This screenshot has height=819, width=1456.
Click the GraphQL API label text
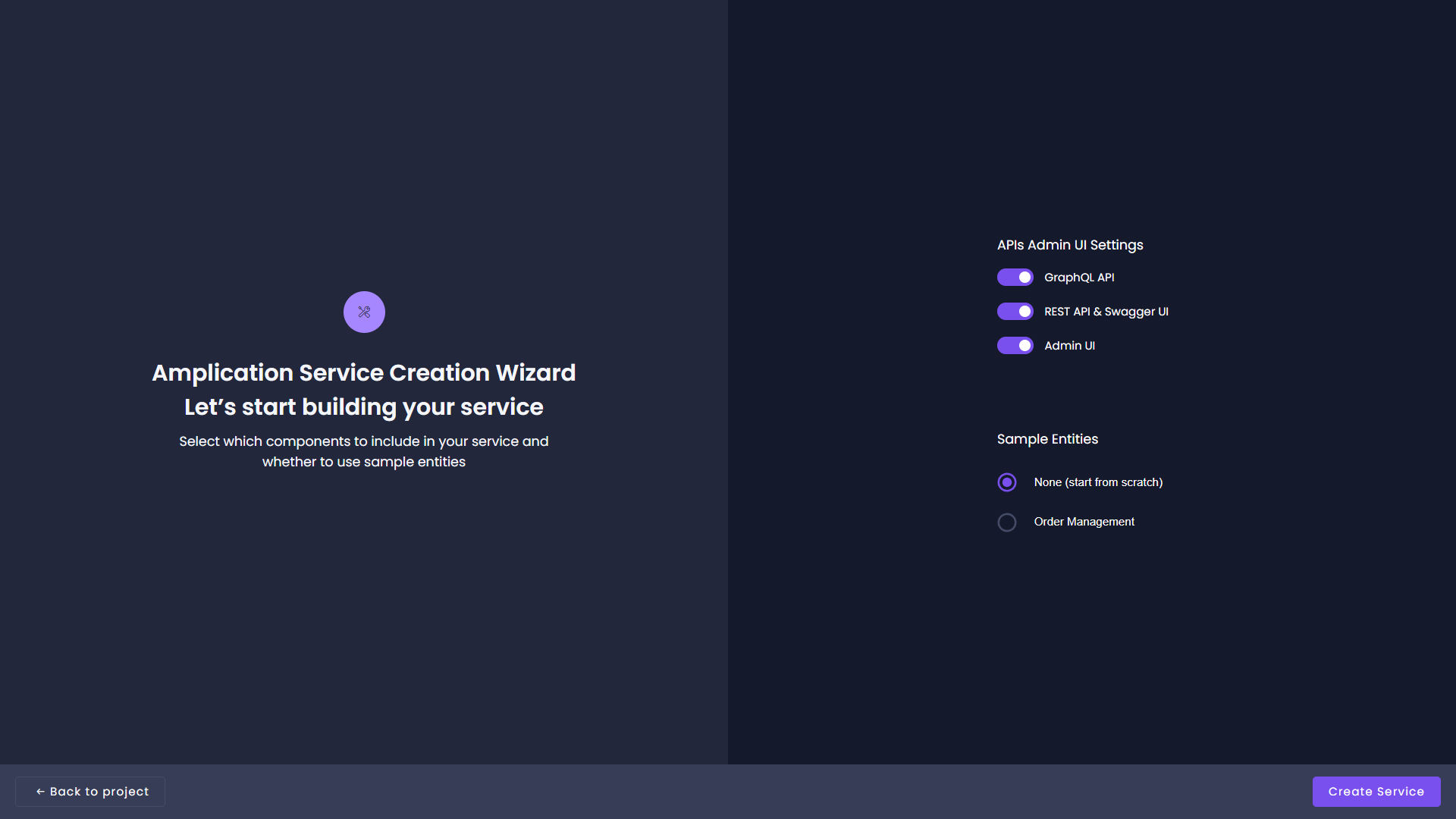1078,278
